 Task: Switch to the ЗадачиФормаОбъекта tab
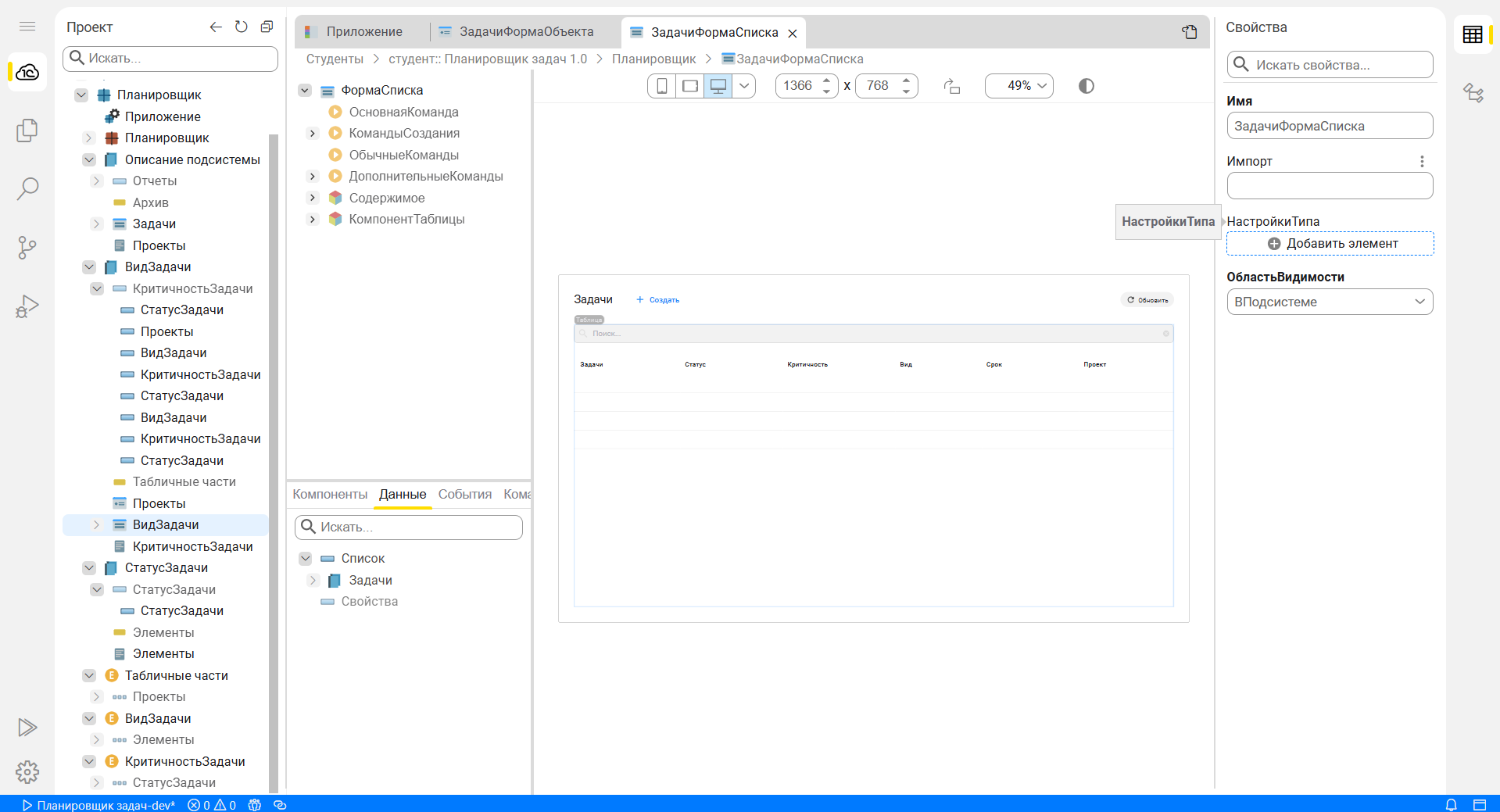[x=525, y=32]
